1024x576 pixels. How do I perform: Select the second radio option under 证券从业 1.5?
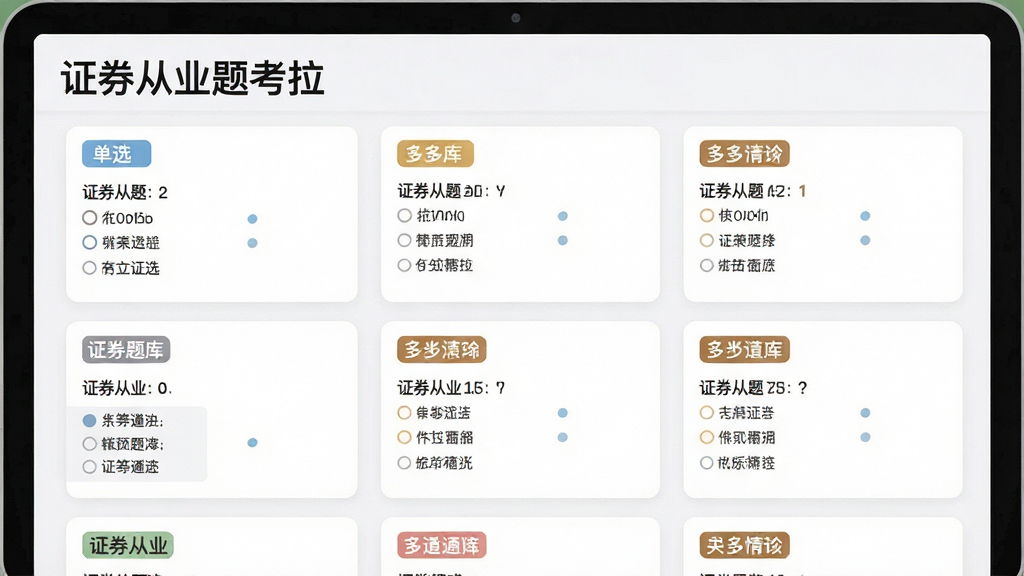point(404,438)
